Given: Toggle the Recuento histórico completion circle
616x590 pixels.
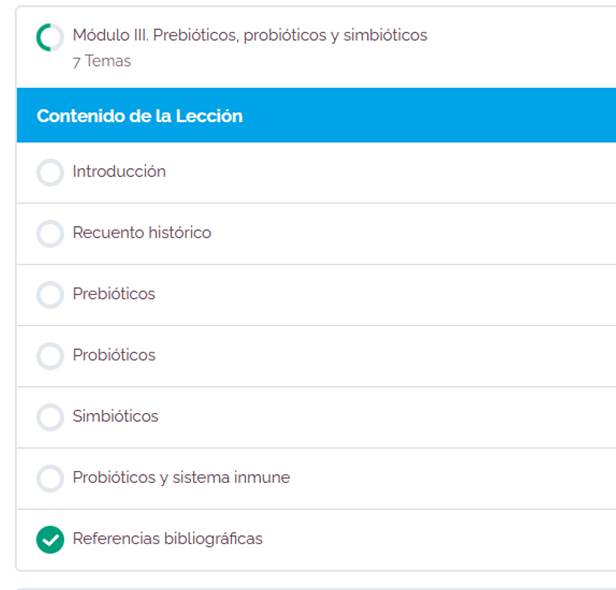Looking at the screenshot, I should [49, 234].
